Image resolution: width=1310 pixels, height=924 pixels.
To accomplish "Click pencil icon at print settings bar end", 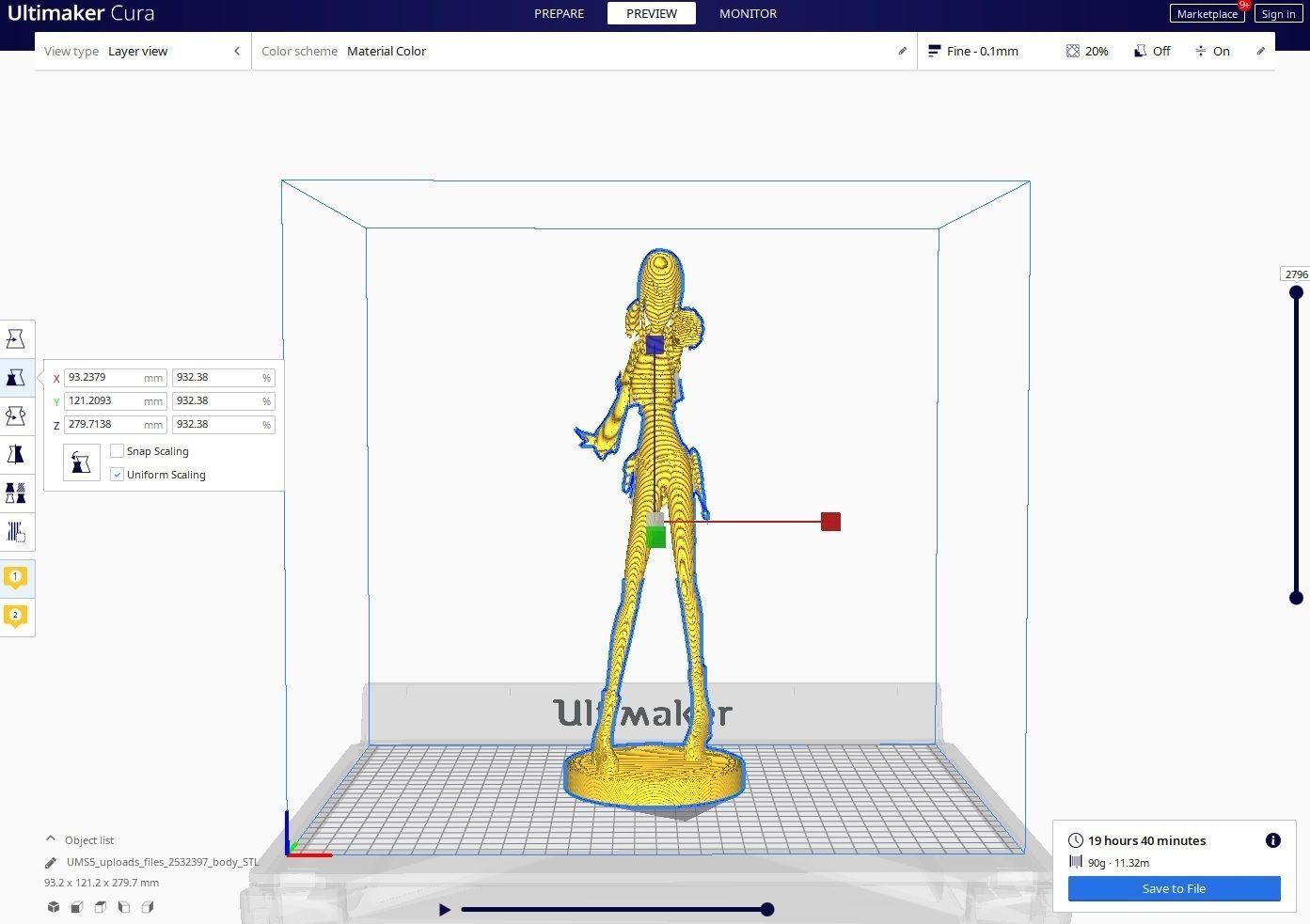I will pos(1260,52).
